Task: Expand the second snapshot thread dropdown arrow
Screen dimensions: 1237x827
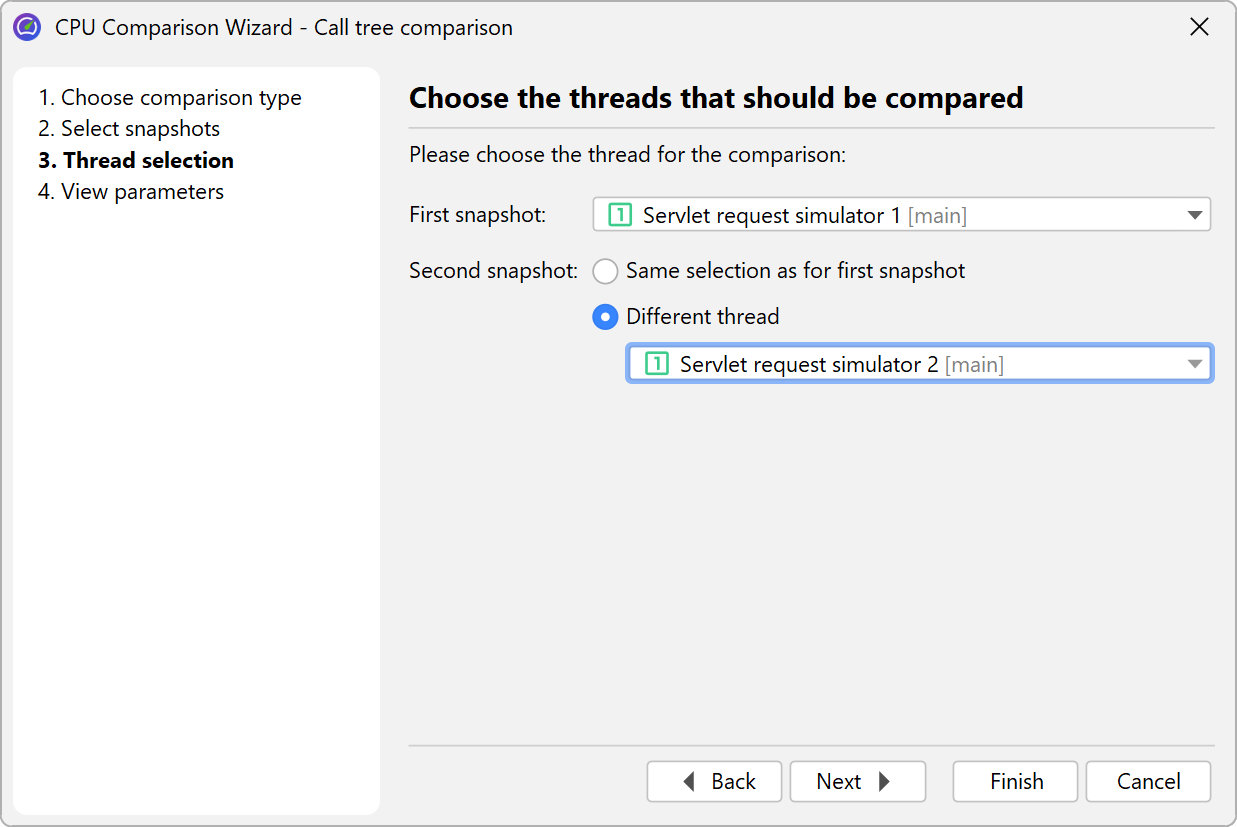Action: click(1195, 364)
